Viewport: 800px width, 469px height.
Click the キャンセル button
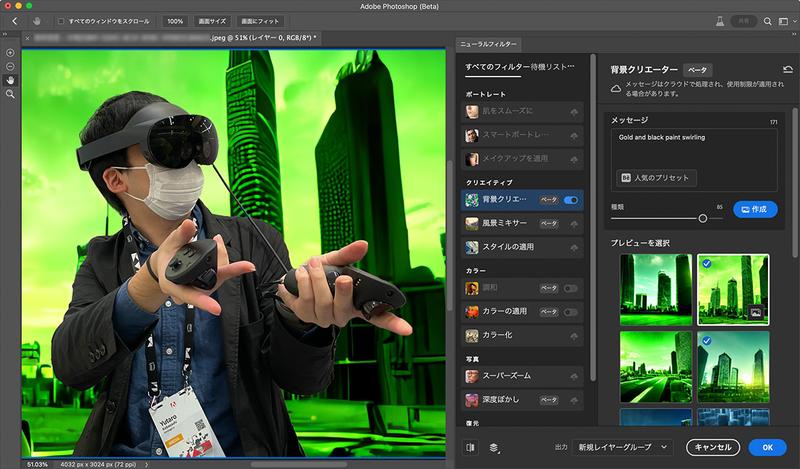pos(713,447)
